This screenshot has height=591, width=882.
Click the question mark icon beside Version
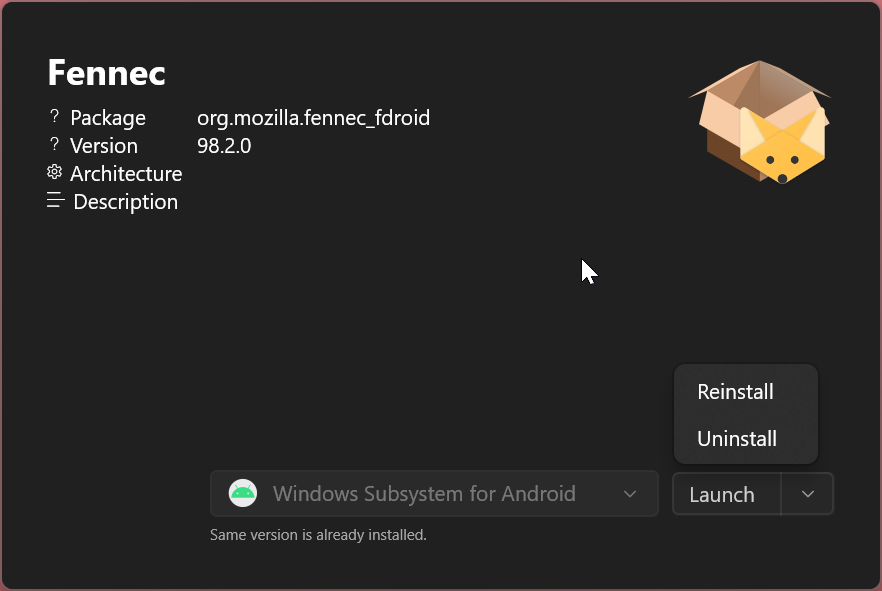(55, 144)
